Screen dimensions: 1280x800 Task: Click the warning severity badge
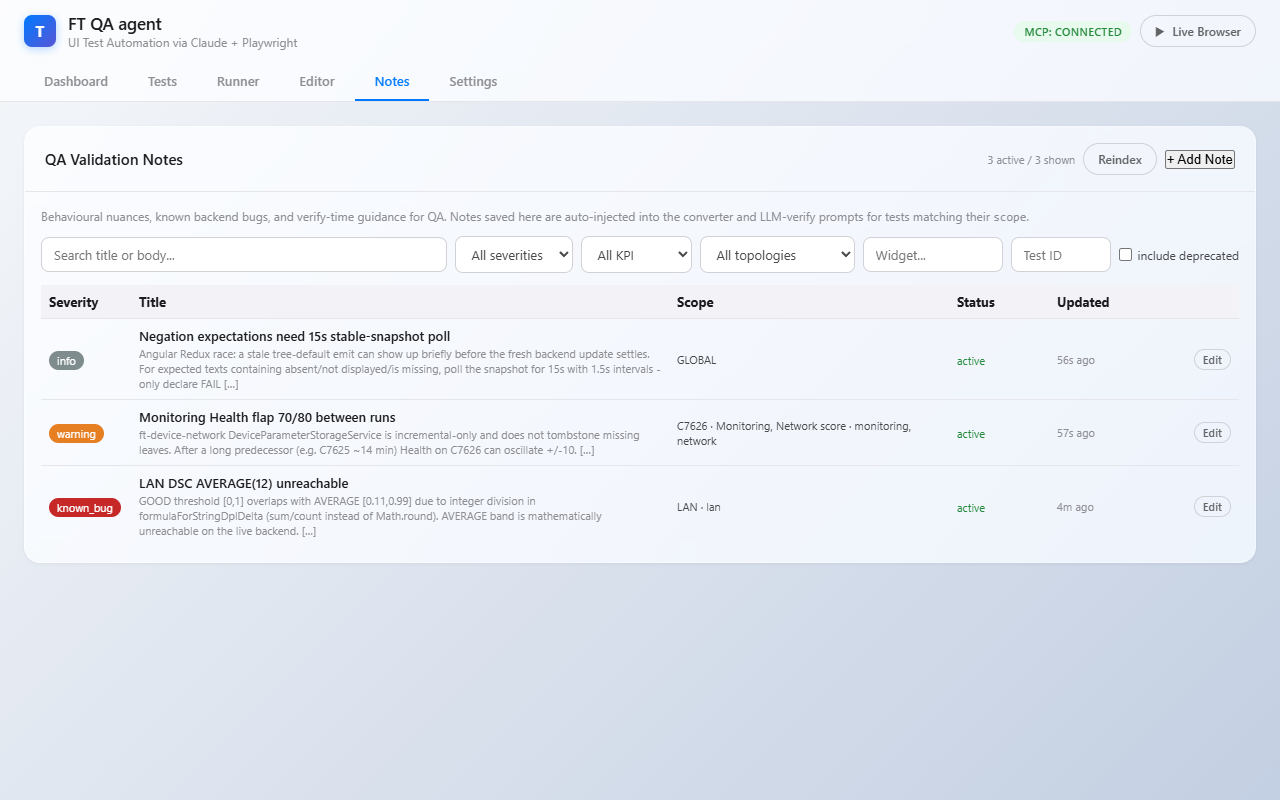76,434
